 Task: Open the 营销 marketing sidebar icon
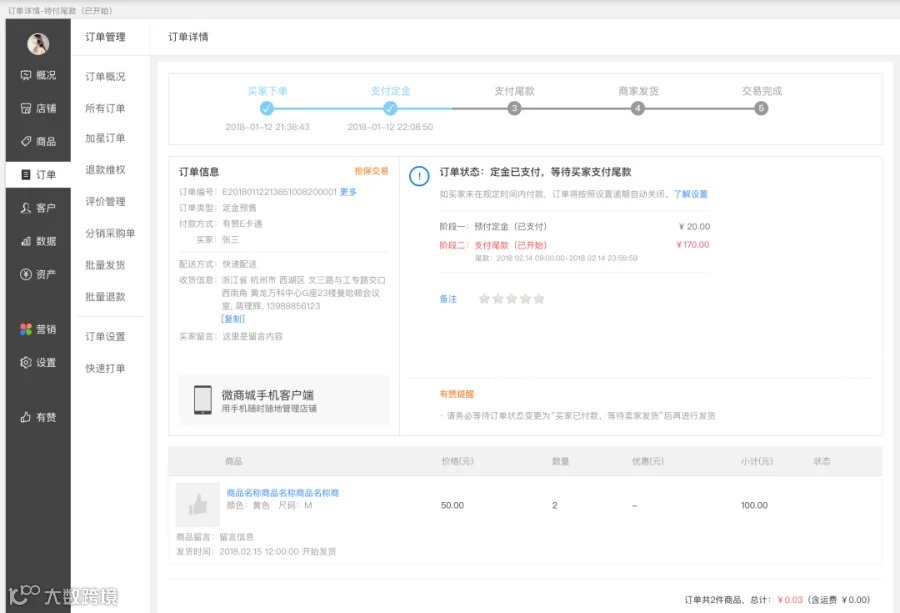[x=26, y=329]
